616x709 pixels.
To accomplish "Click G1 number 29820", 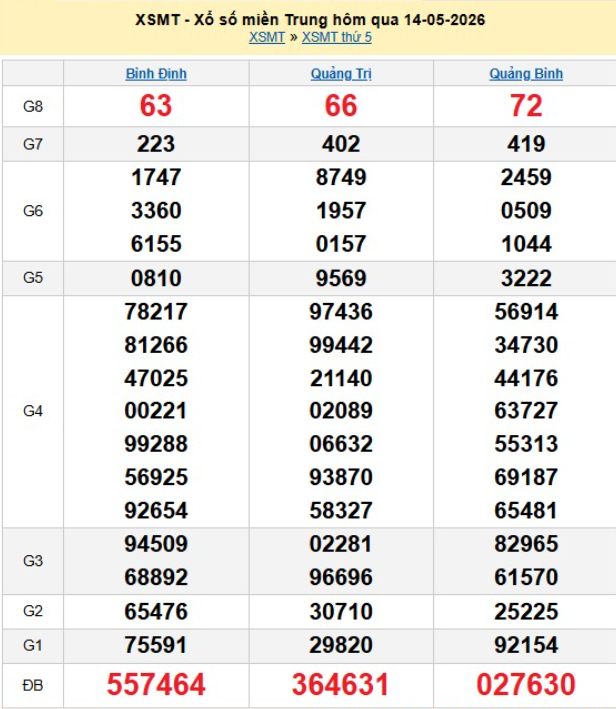I will coord(341,645).
